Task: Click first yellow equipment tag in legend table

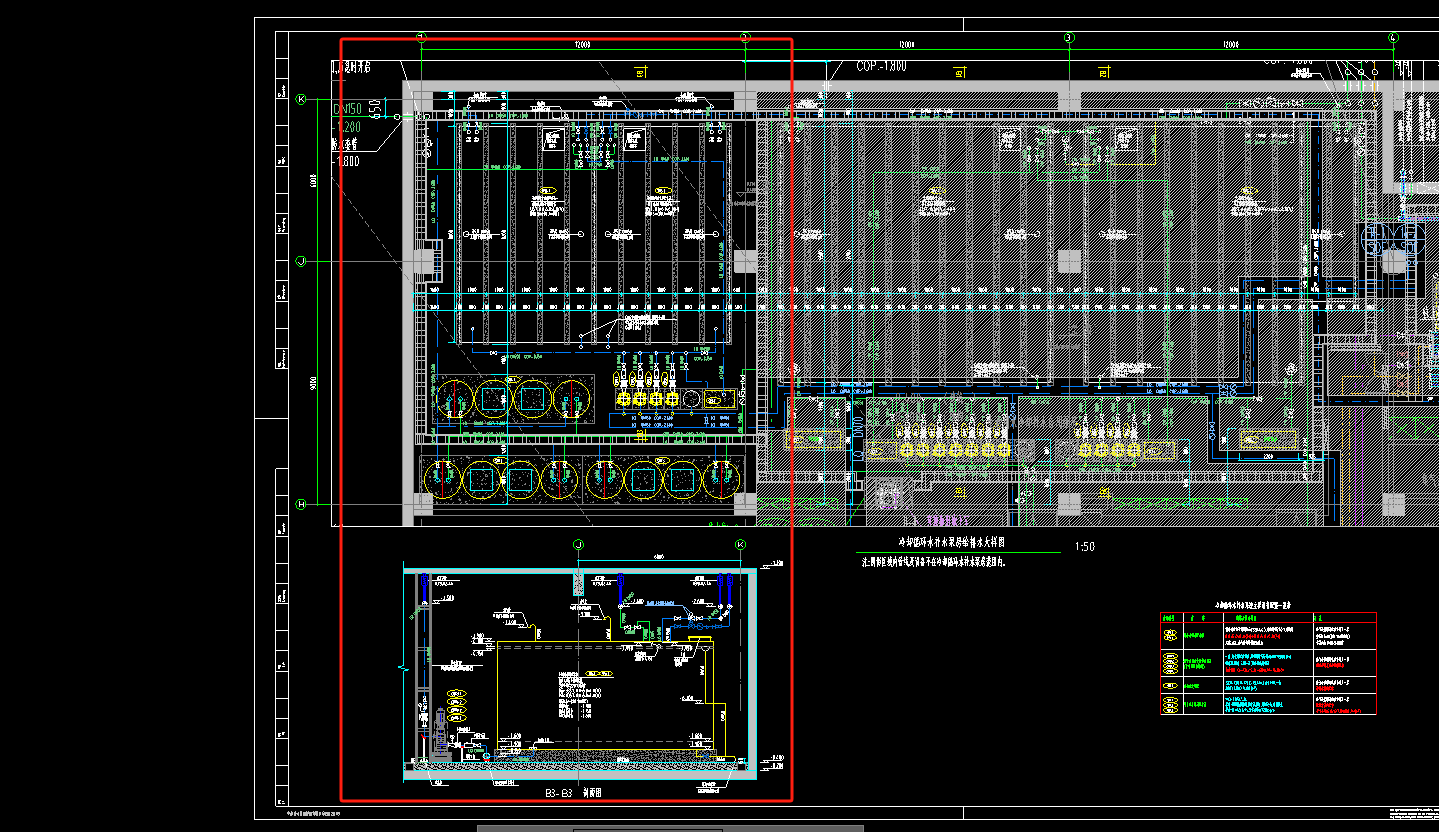Action: 1169,635
